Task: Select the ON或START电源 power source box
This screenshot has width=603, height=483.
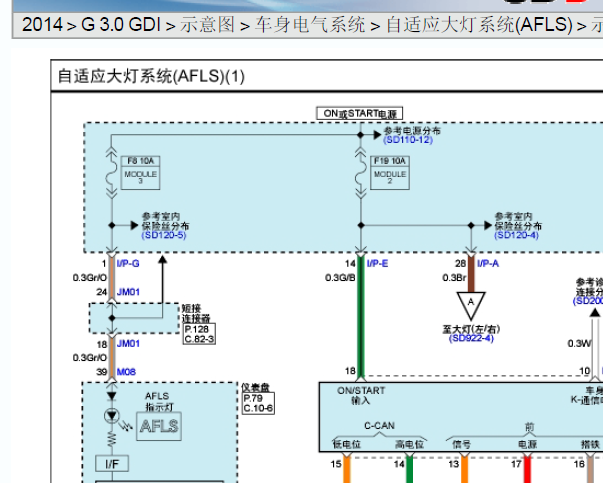Action: pyautogui.click(x=360, y=114)
